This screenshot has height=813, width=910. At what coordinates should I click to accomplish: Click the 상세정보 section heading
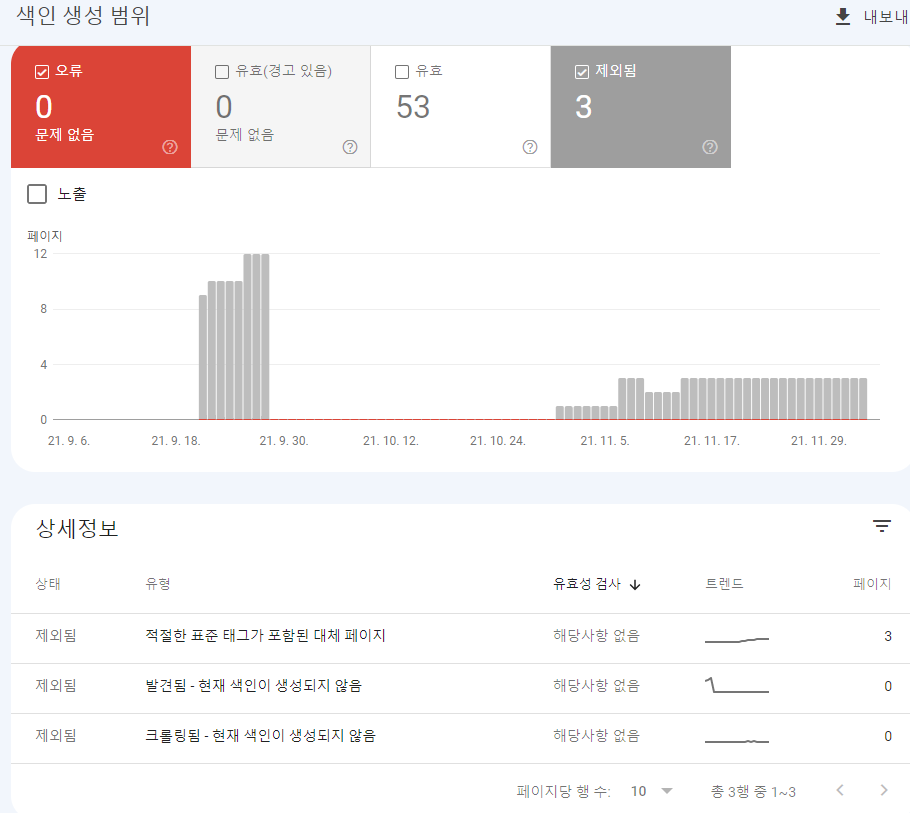pyautogui.click(x=77, y=528)
